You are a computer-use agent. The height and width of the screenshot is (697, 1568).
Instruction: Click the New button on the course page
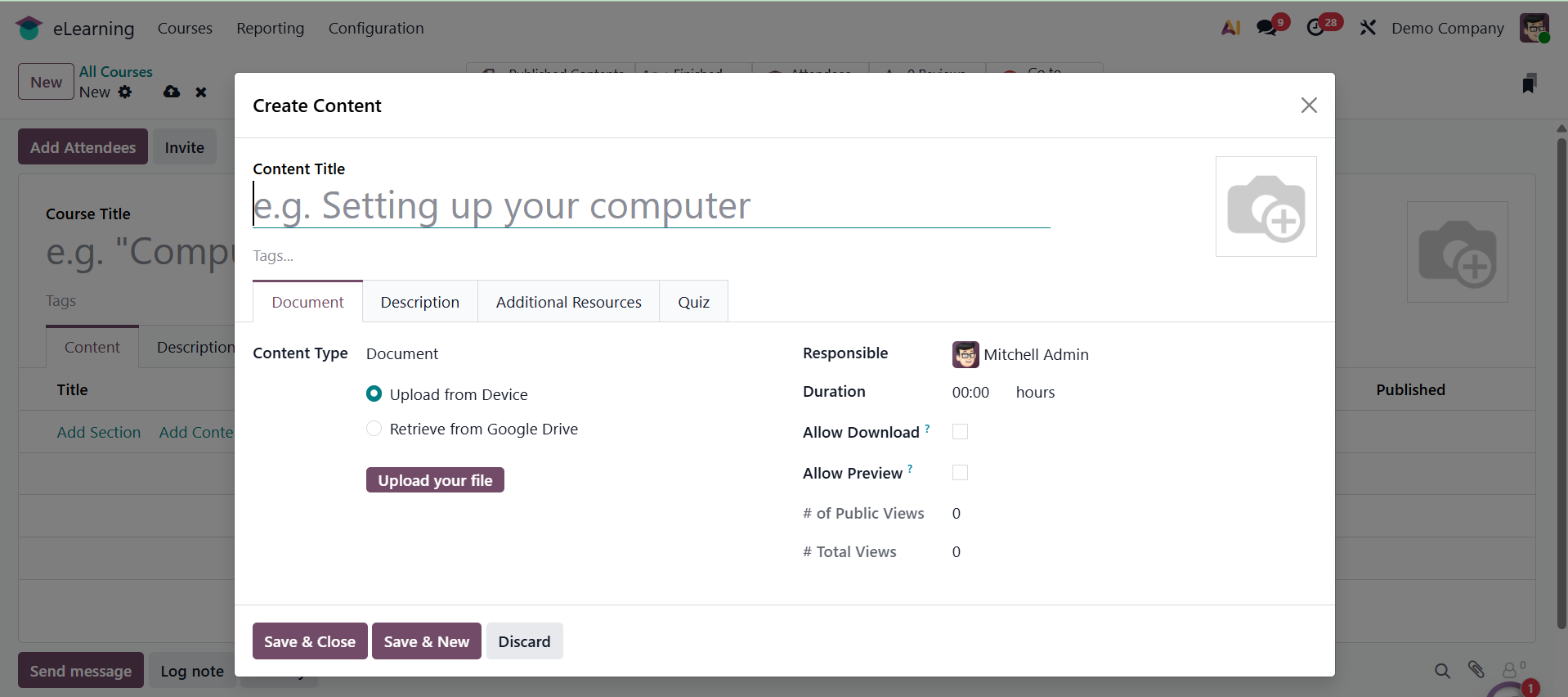(46, 82)
